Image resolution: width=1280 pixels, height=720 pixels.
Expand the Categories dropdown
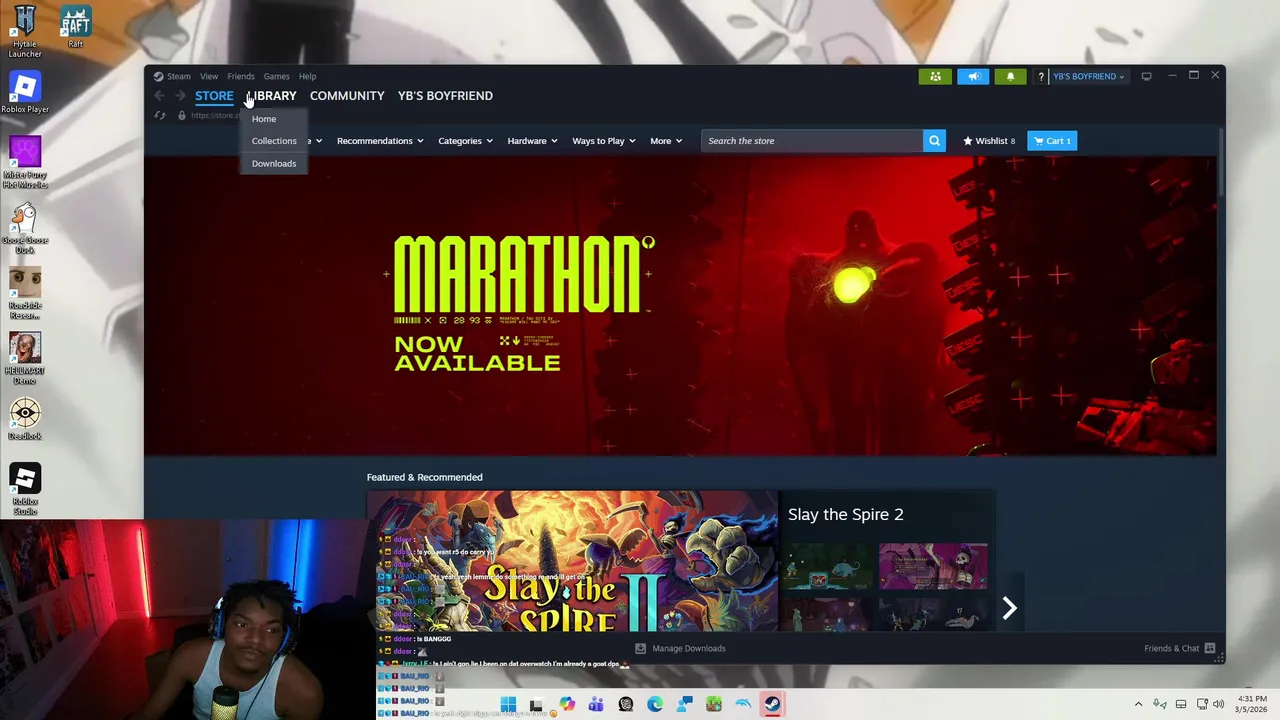coord(465,141)
